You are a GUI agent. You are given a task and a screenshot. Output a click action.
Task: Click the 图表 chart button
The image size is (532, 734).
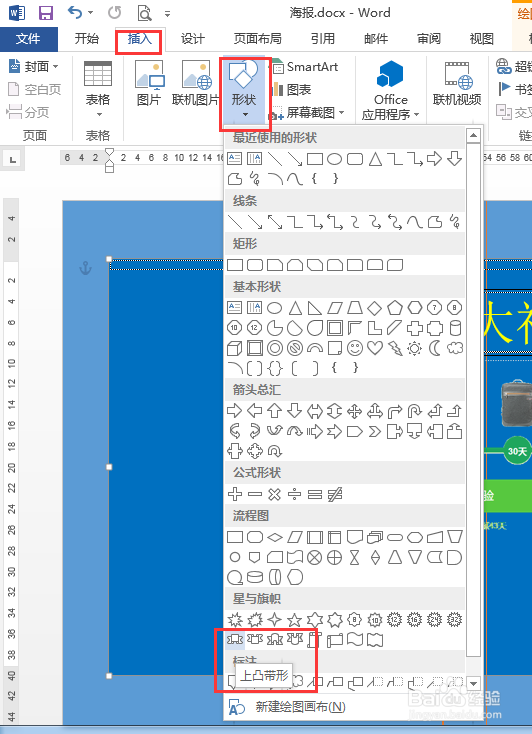coord(292,89)
